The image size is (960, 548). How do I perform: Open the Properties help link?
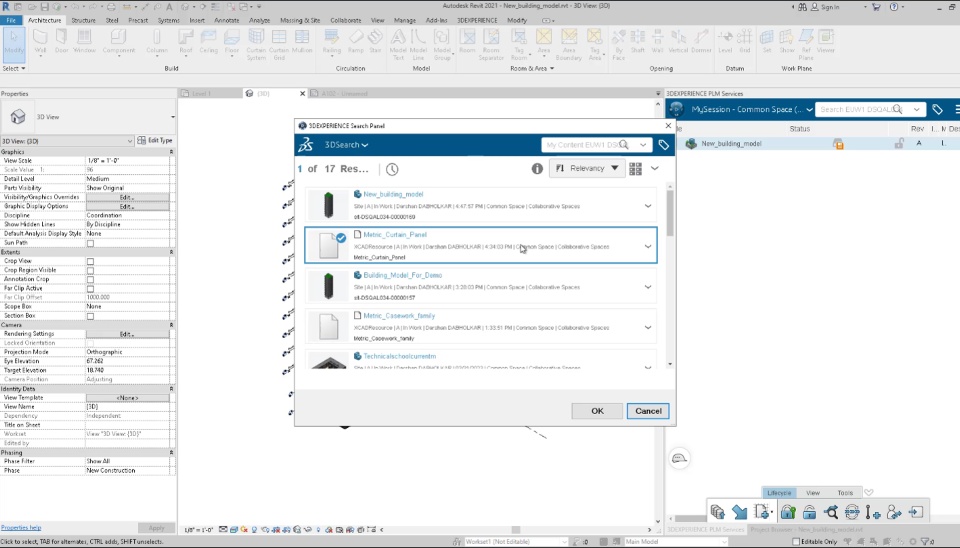pos(21,527)
